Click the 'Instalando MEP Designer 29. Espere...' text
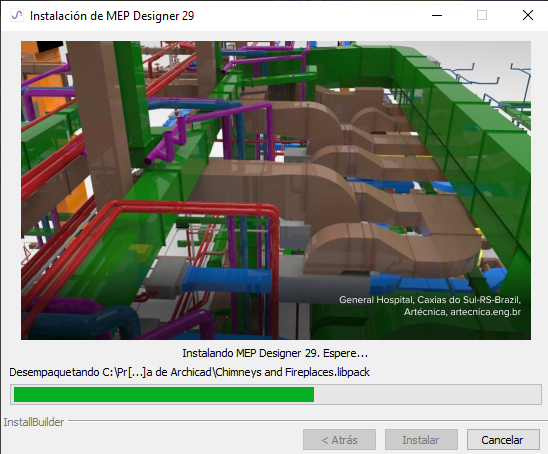This screenshot has width=548, height=454. [275, 353]
